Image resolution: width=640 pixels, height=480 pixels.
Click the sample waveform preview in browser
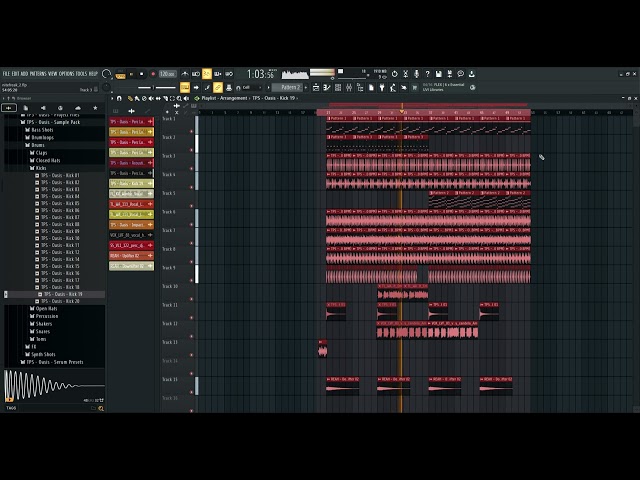[54, 386]
